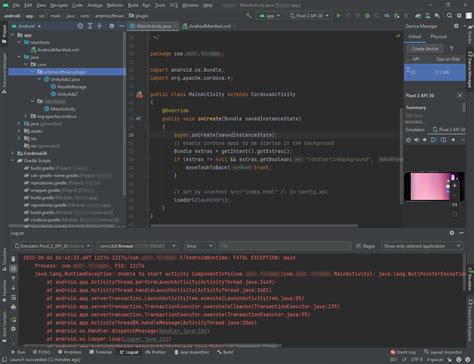Click emulator rotate left icon
This screenshot has height=364, width=474.
[x=433, y=140]
